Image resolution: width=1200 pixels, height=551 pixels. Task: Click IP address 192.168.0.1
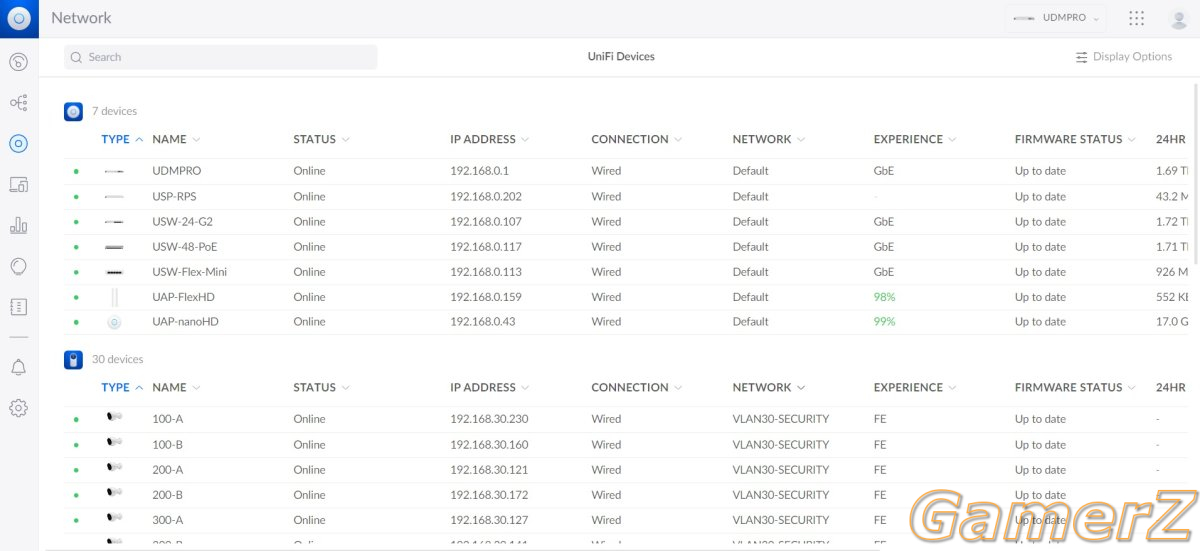479,171
